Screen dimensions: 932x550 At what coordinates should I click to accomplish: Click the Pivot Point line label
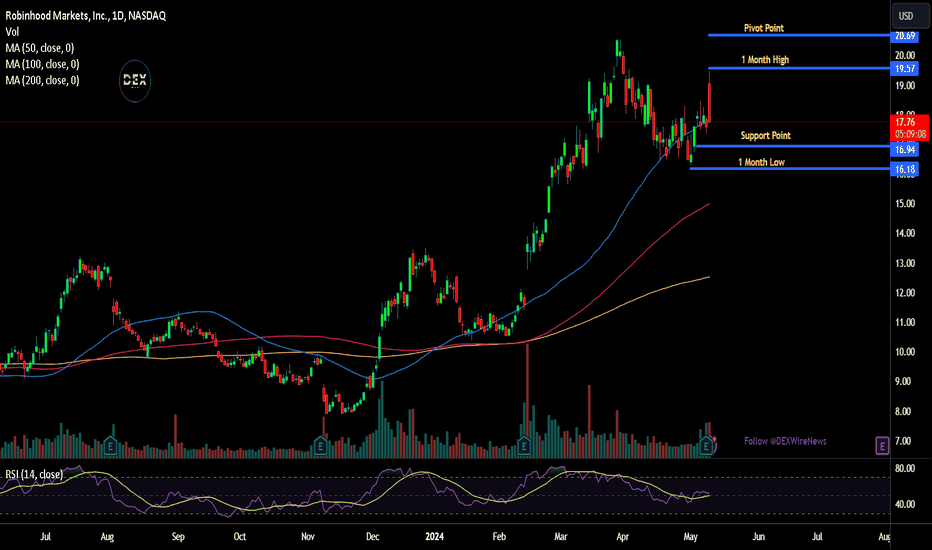click(764, 28)
